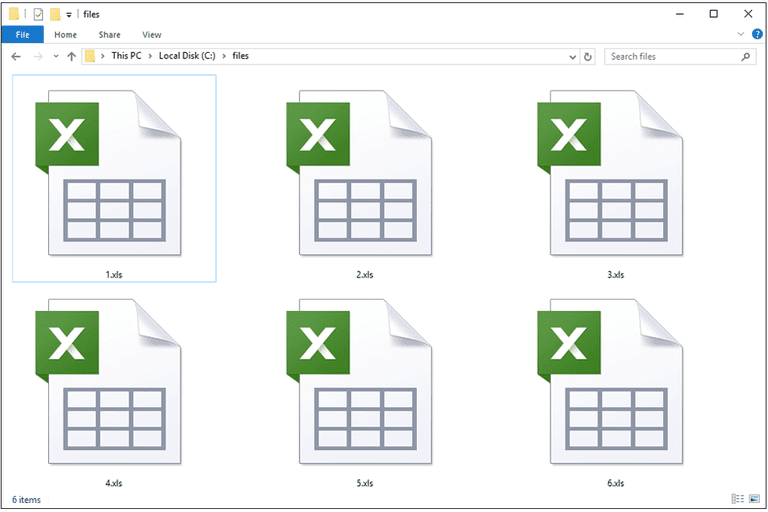Switch to Details view in status bar
768x512 pixels.
click(738, 499)
